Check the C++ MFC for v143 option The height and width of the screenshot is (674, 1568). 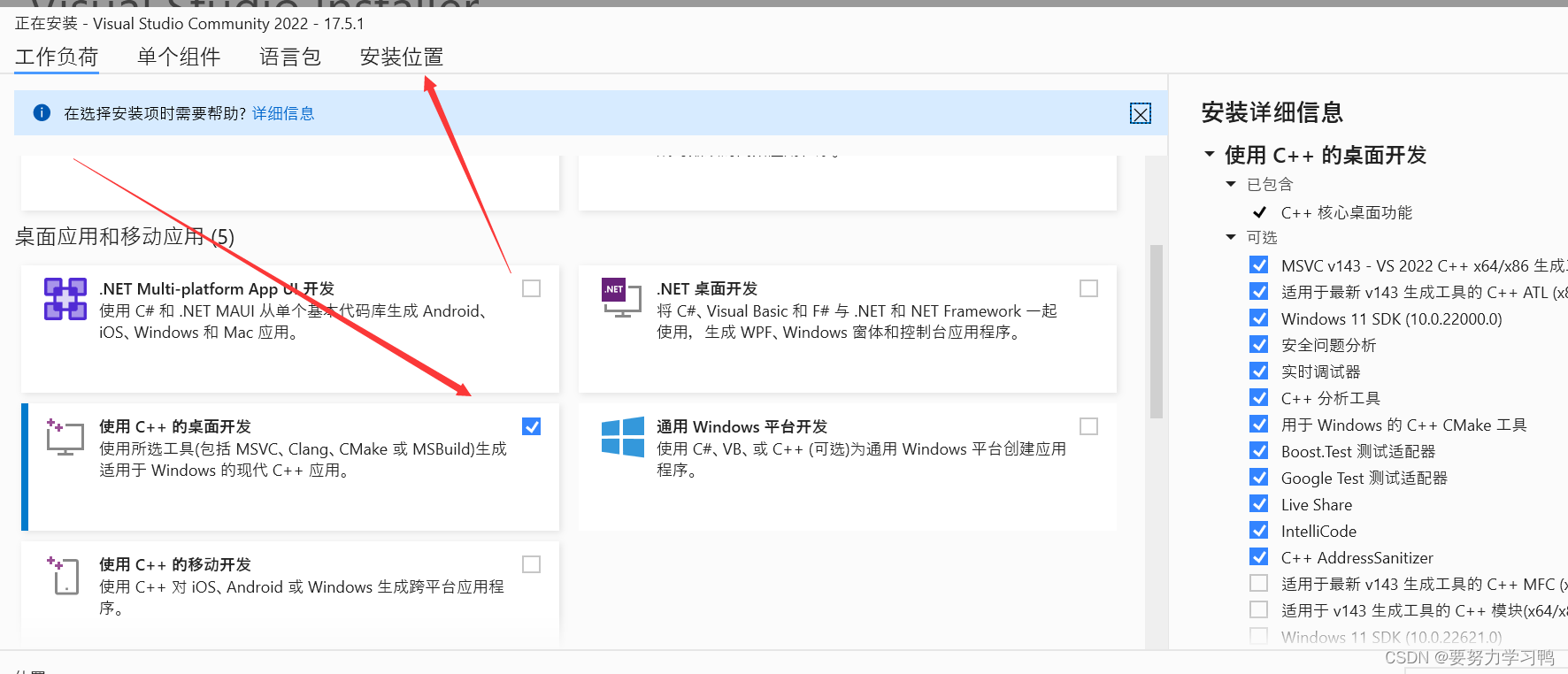tap(1258, 583)
